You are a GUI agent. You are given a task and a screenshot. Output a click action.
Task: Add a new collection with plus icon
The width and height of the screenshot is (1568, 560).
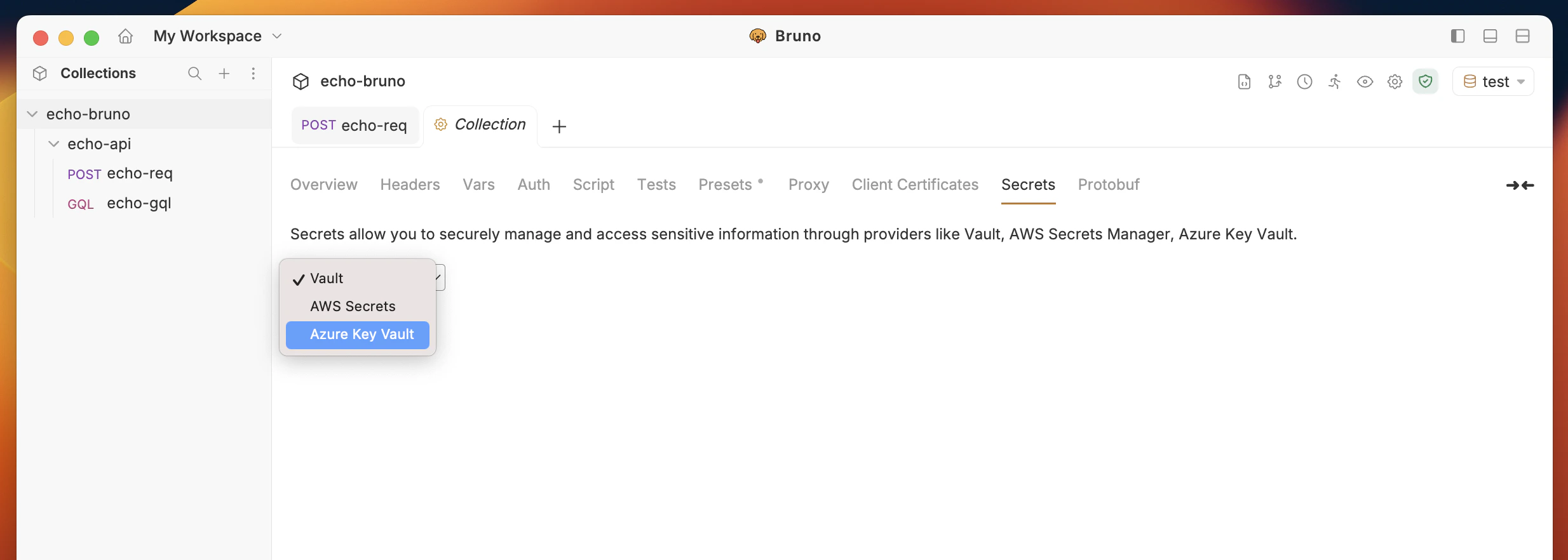click(224, 74)
